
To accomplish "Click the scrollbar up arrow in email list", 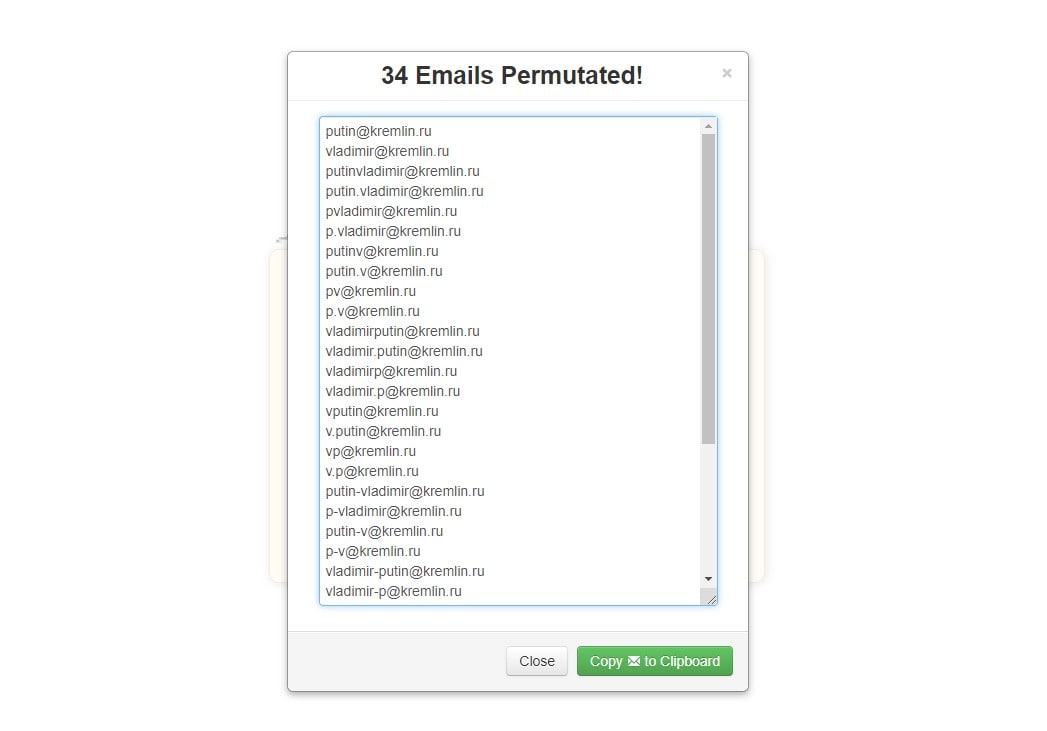I will [709, 126].
